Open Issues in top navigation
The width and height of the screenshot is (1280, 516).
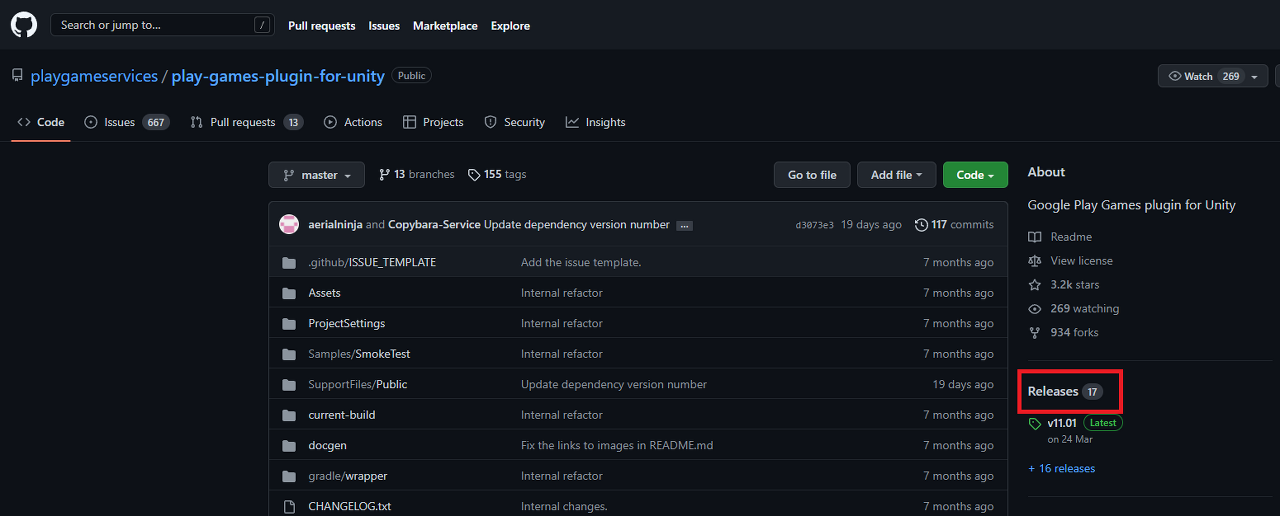tap(384, 26)
